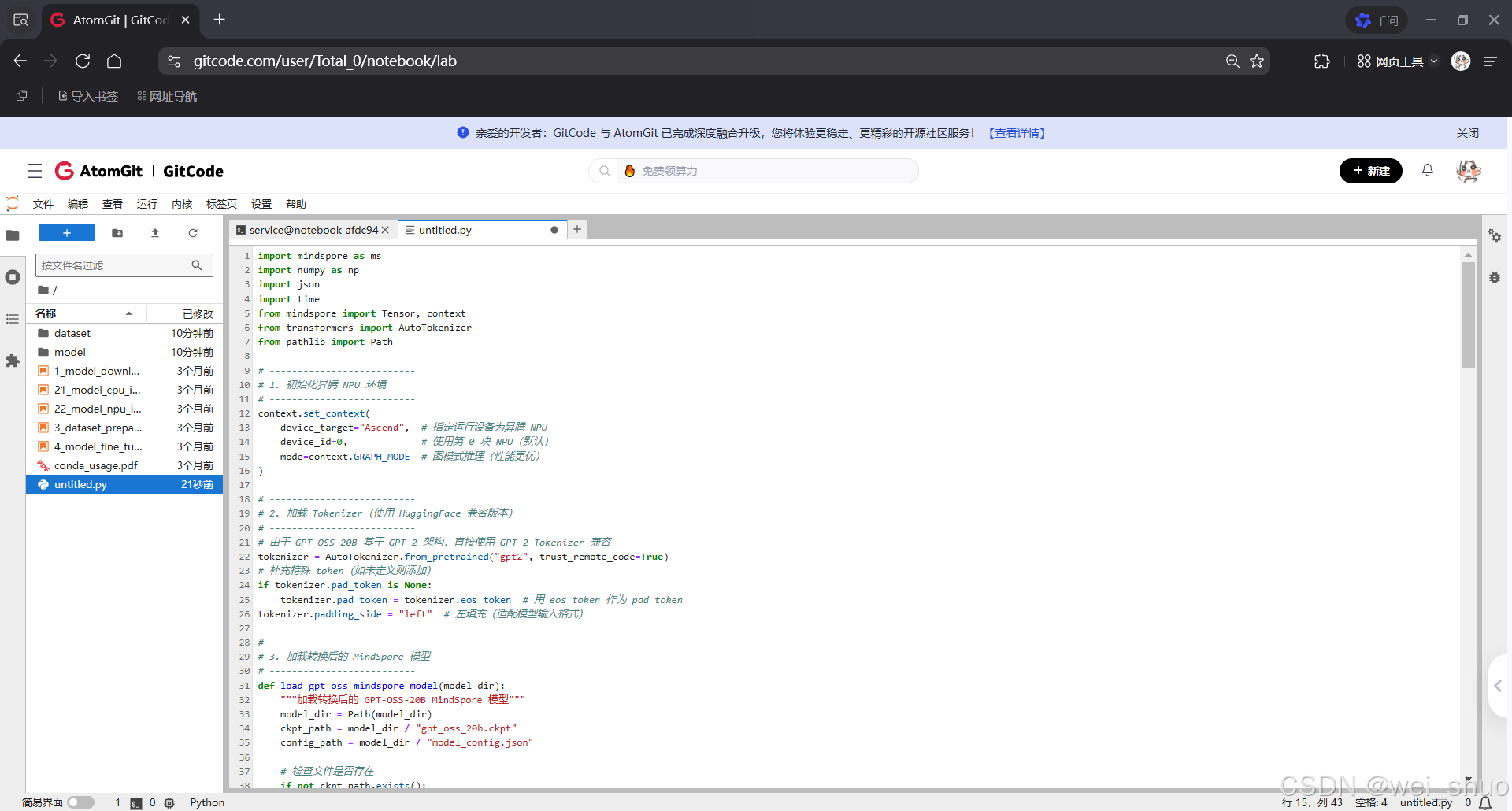Image resolution: width=1512 pixels, height=811 pixels.
Task: Open the dataset folder
Action: click(124, 333)
